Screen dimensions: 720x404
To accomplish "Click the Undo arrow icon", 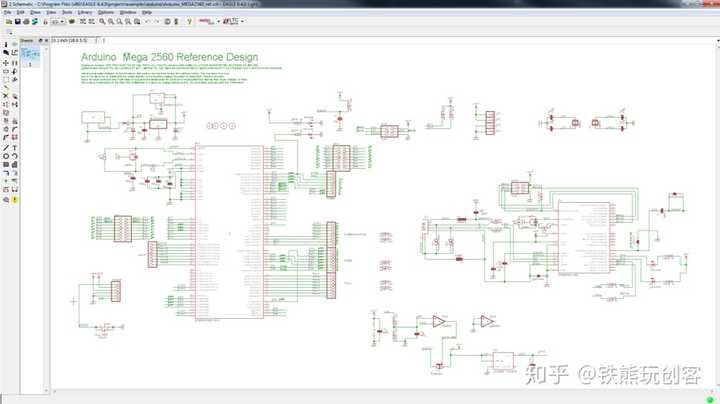I will [147, 21].
